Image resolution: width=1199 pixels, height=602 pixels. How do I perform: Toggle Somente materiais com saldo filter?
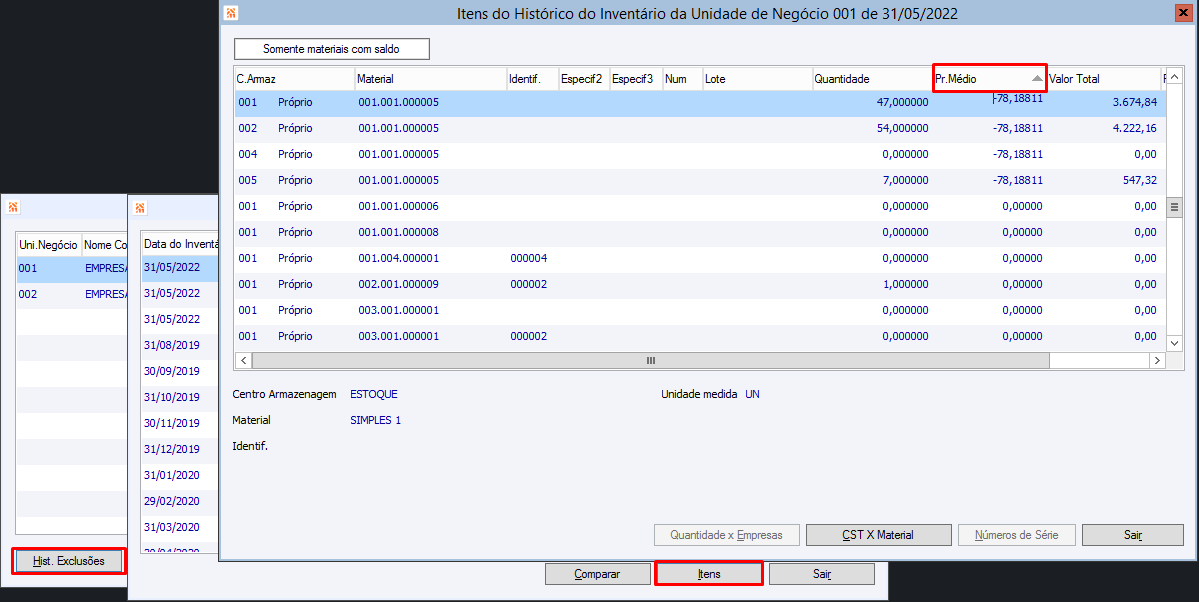pos(332,49)
